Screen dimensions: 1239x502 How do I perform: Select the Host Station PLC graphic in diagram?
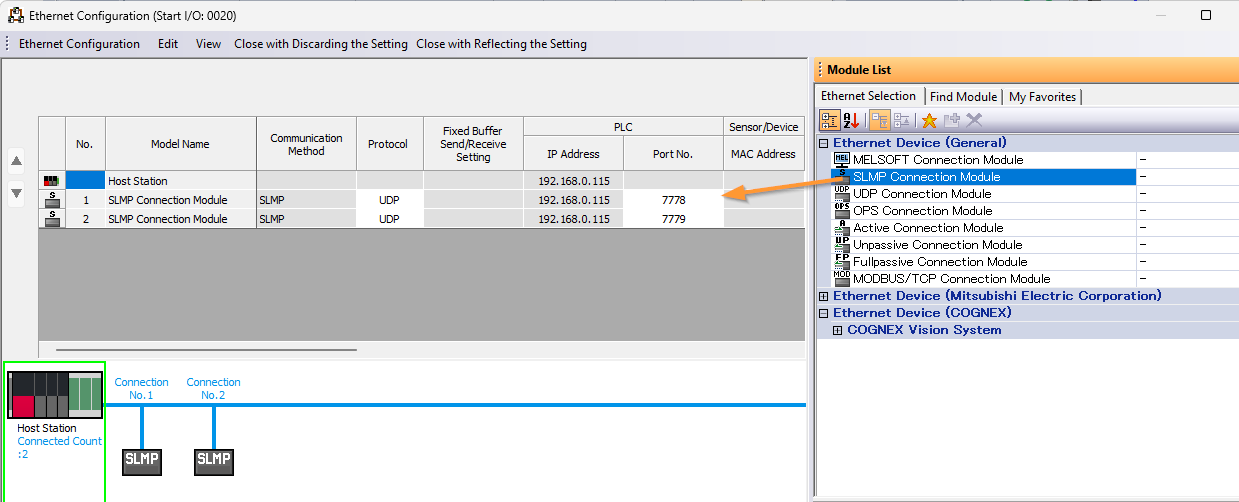56,395
